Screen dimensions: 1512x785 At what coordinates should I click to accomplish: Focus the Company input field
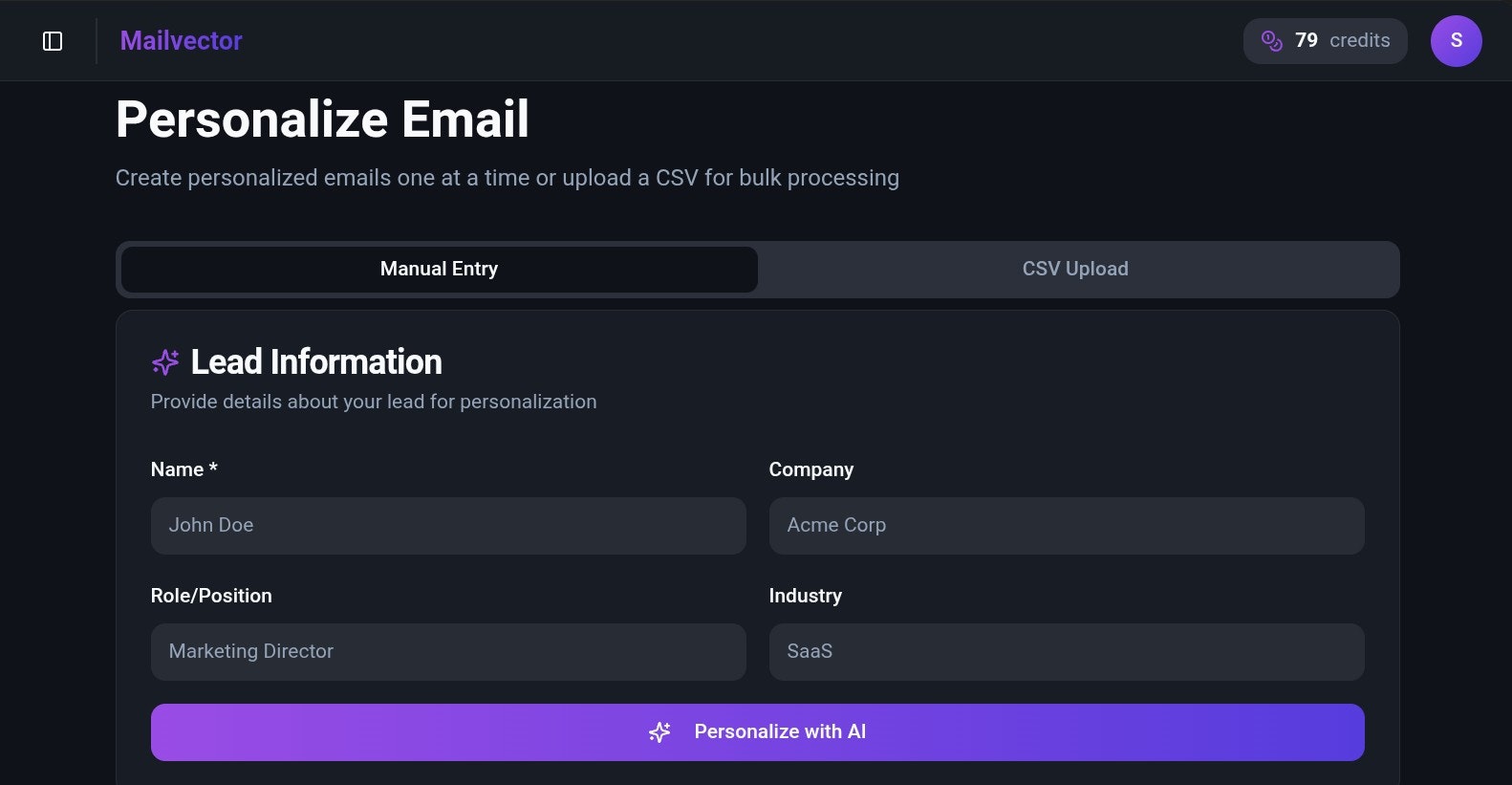coord(1067,526)
